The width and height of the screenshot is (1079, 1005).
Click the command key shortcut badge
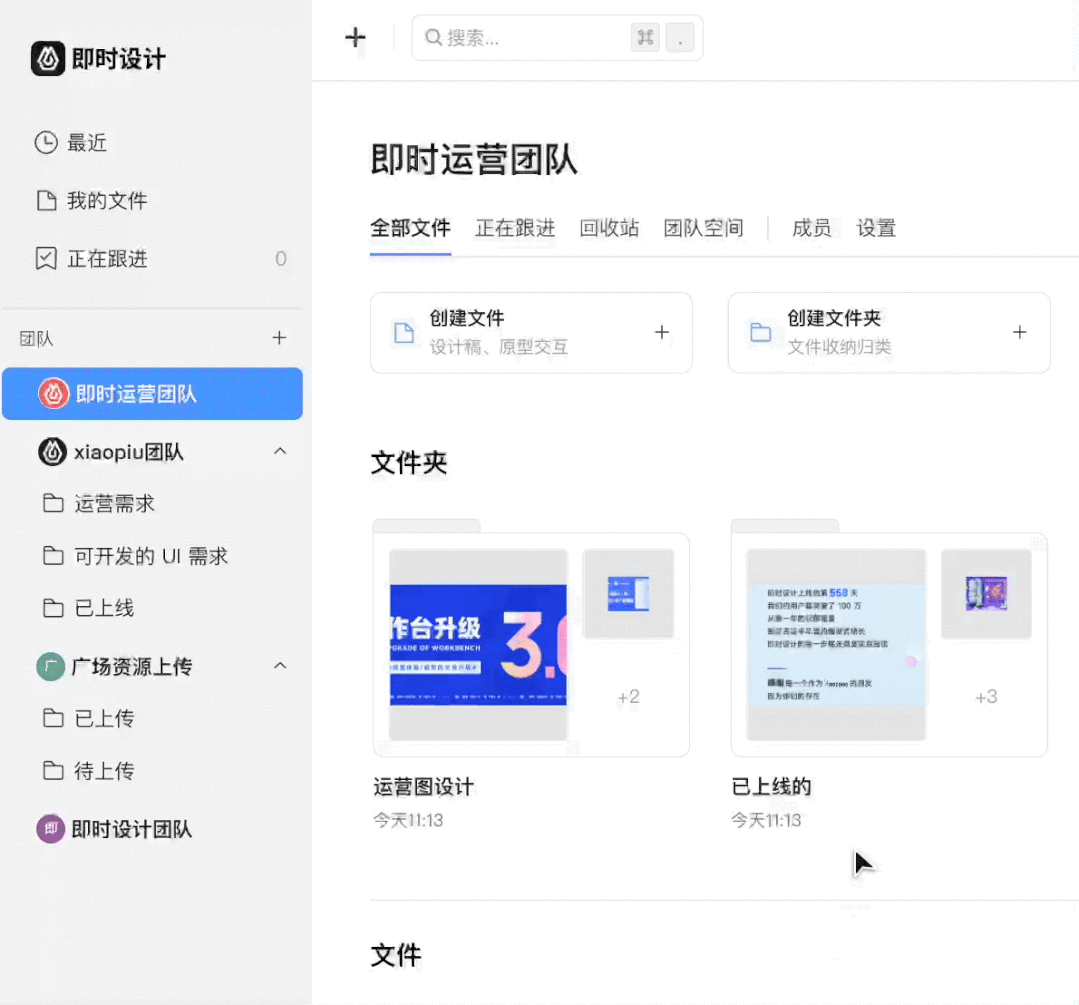pos(645,37)
